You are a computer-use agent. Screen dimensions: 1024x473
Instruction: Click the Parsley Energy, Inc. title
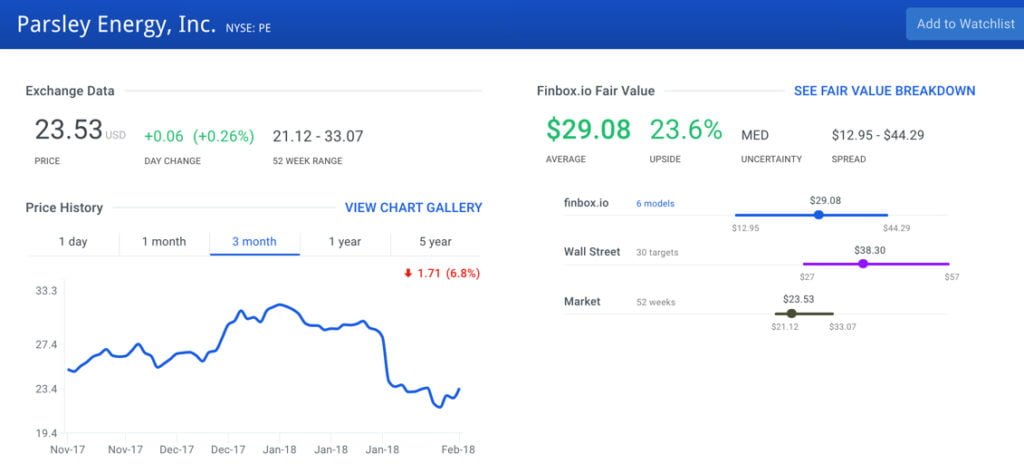116,24
